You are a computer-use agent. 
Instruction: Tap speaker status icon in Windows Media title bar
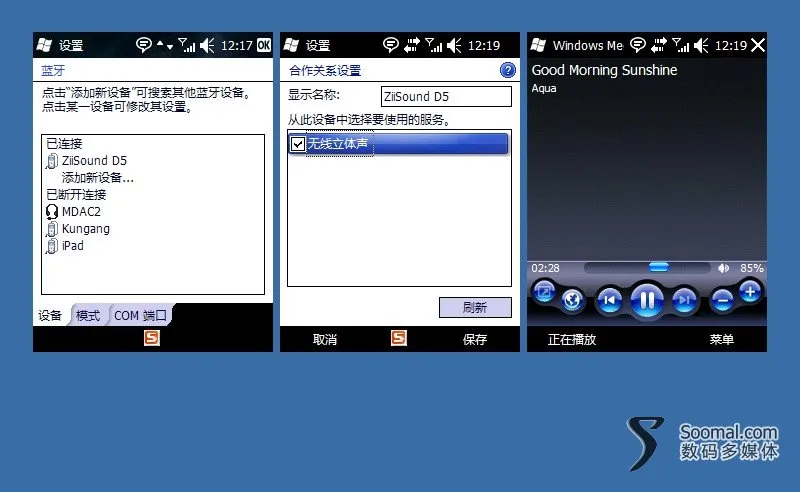click(x=701, y=45)
